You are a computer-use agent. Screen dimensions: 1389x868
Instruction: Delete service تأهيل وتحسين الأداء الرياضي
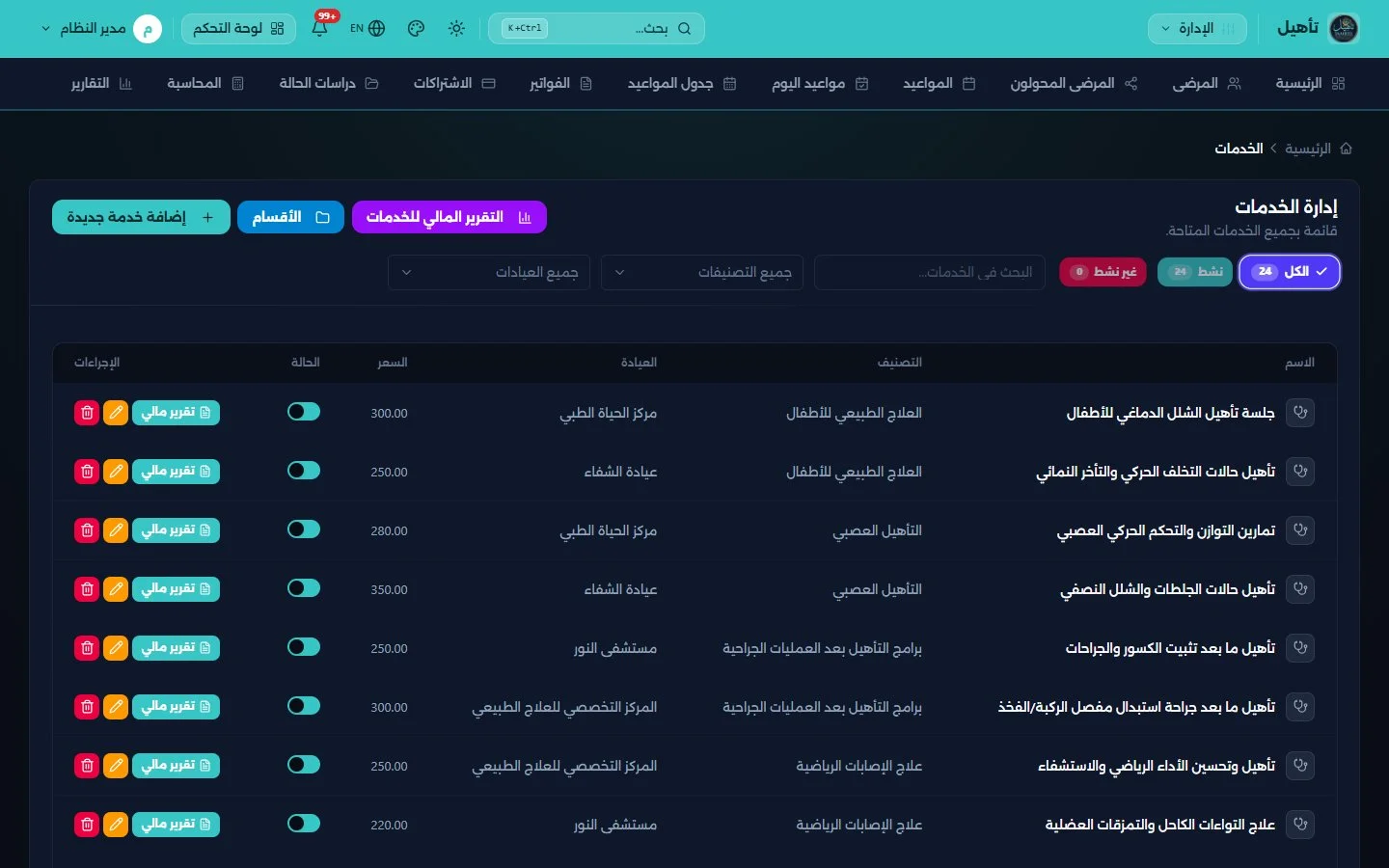(x=87, y=766)
